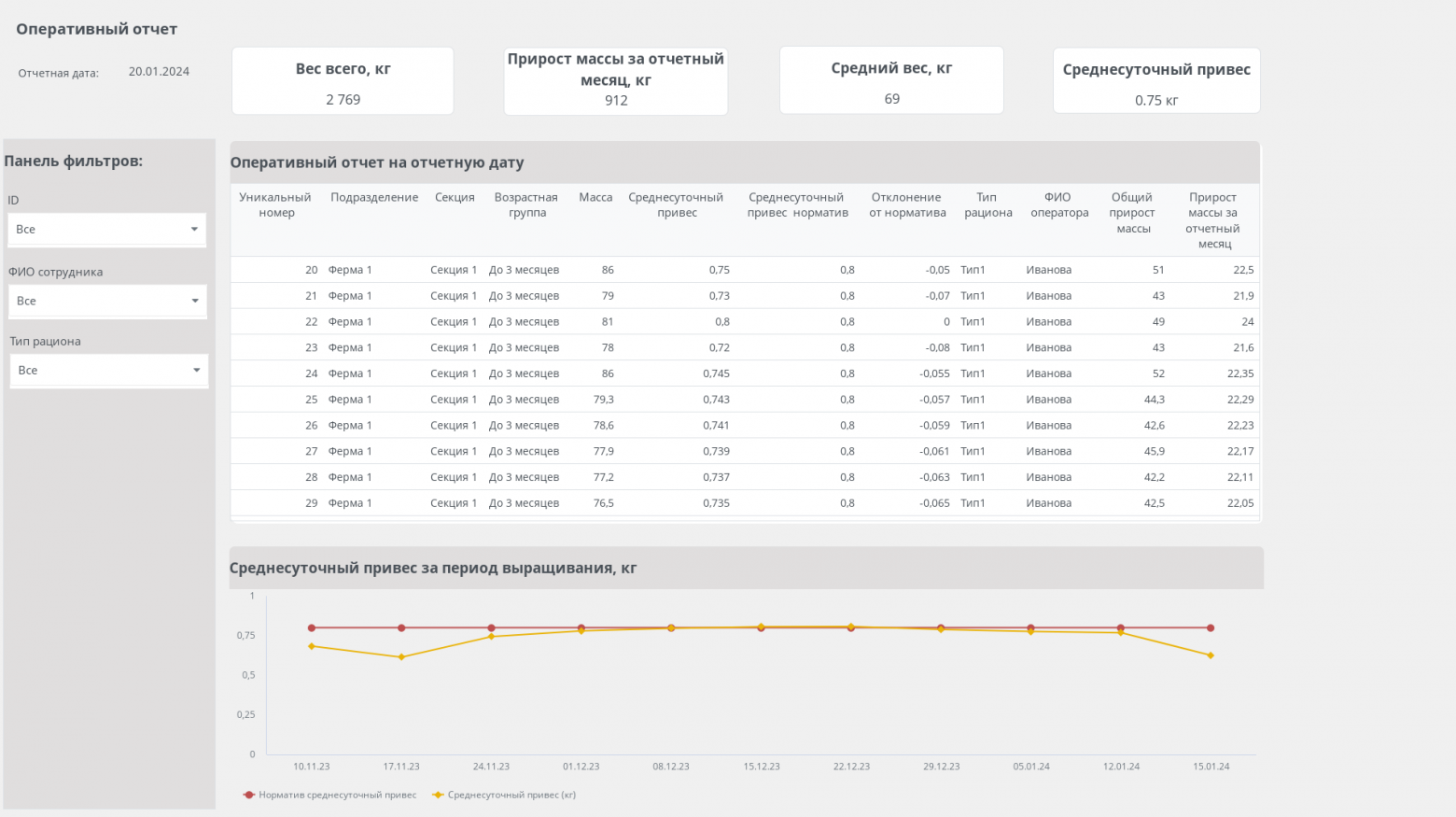Click the Средний вес, кг indicator card
The height and width of the screenshot is (817, 1456).
click(x=891, y=81)
